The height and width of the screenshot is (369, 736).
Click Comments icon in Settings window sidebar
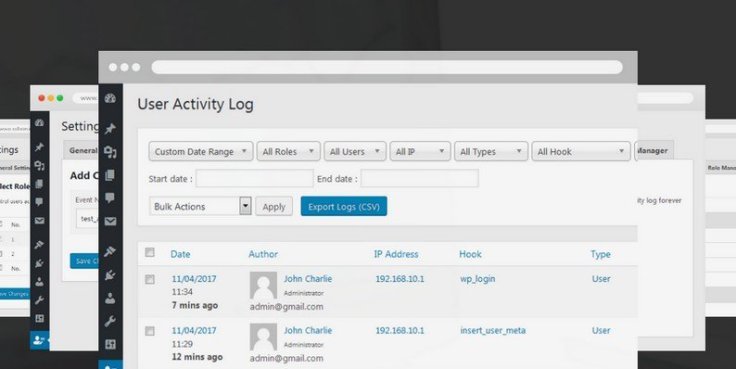pyautogui.click(x=39, y=202)
